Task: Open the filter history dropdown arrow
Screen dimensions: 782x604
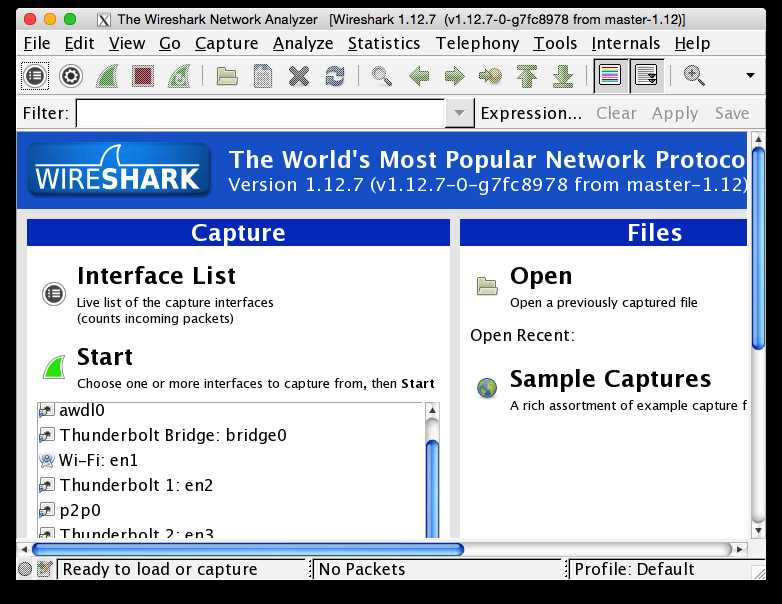Action: [459, 113]
